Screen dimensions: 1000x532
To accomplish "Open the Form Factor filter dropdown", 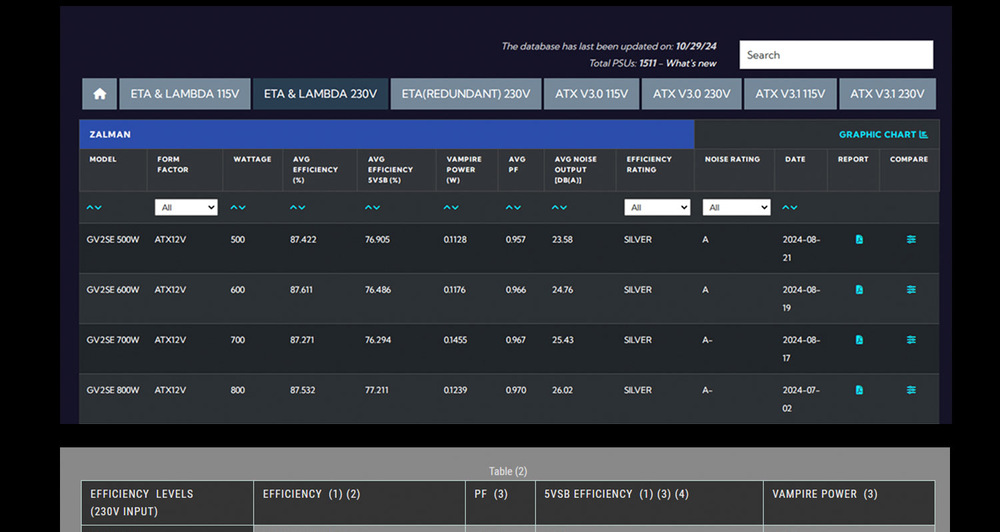I will 186,207.
